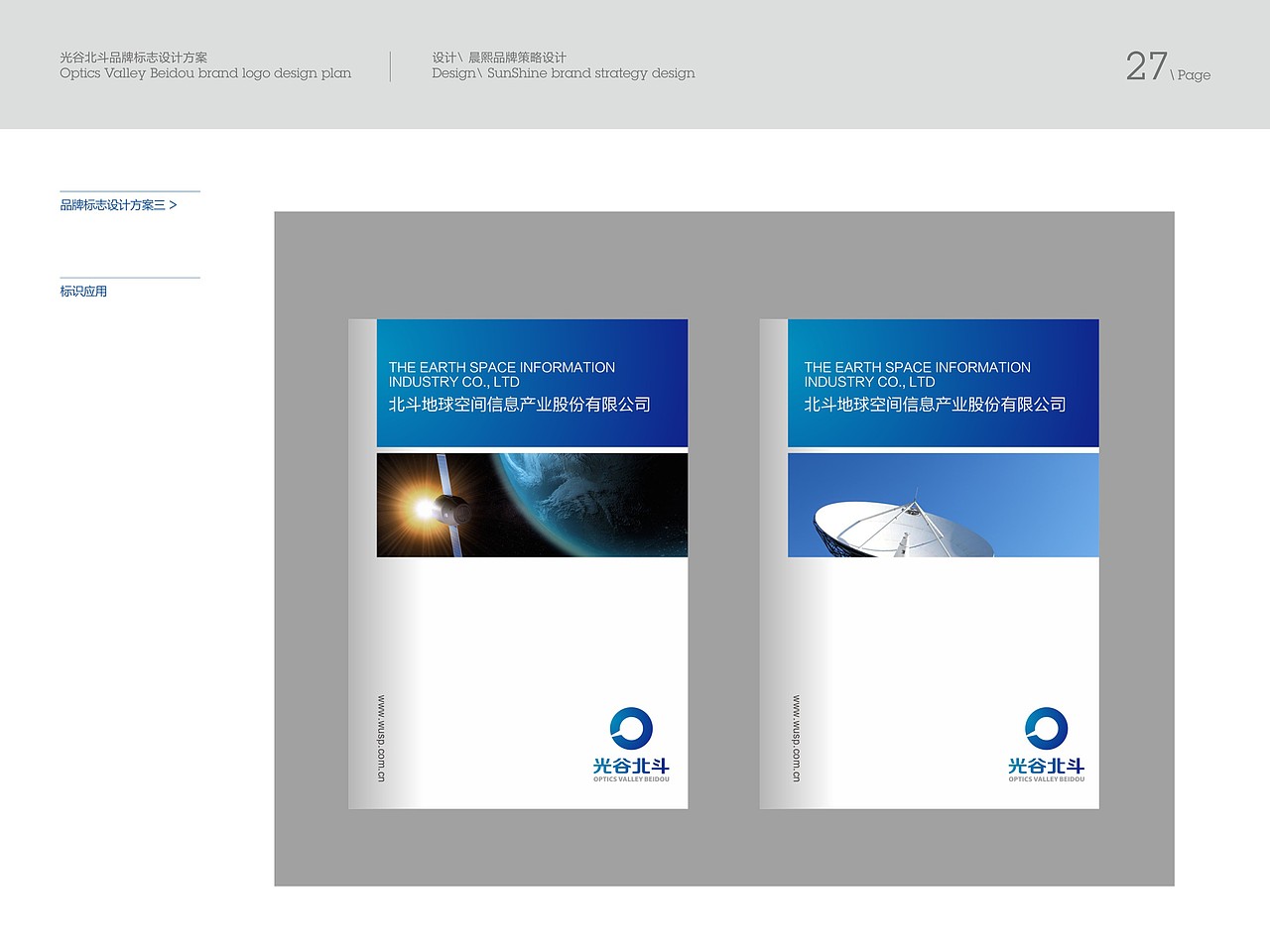The width and height of the screenshot is (1270, 952).
Task: Click 'Design\ SunShine brand strategy design' text
Action: coord(564,73)
